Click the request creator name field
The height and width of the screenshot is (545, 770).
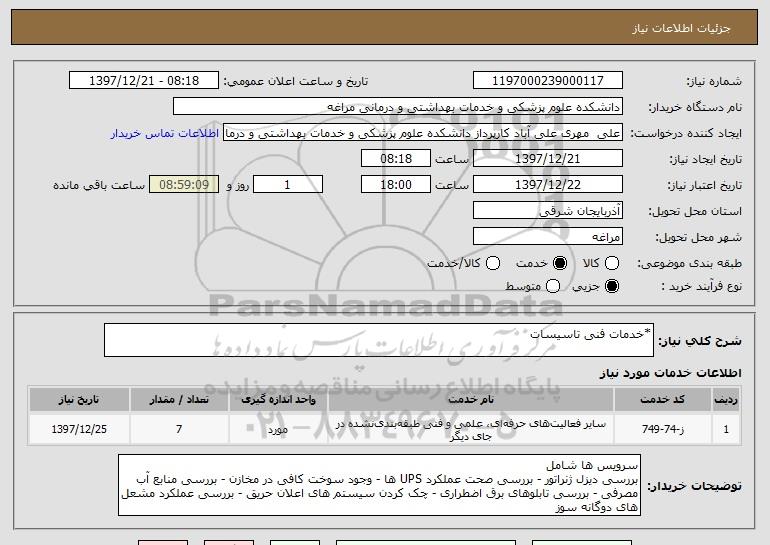(423, 133)
